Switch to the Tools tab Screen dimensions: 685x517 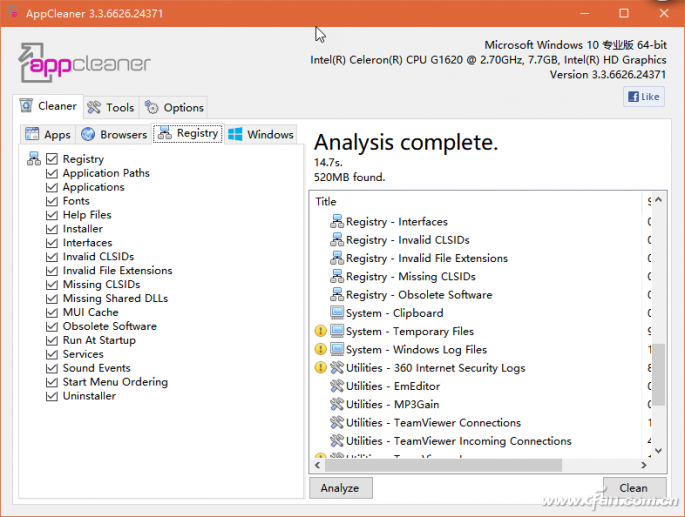coord(111,108)
